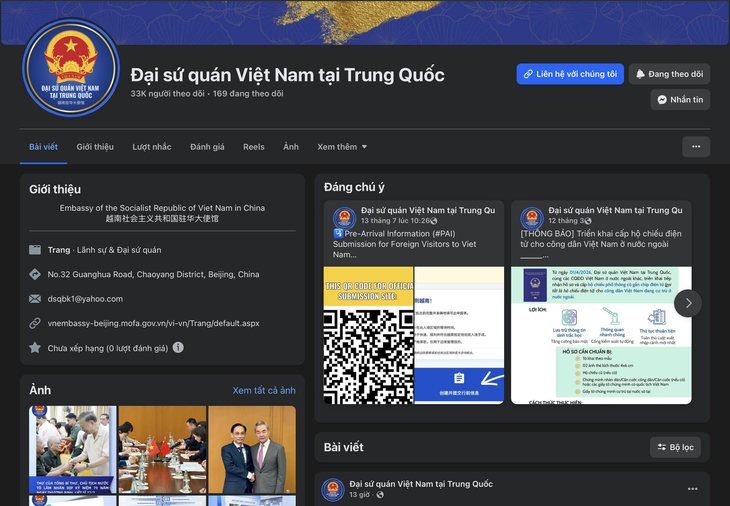Screen dimensions: 730x506
Task: Open the Lượt nhắc tab
Action: pos(152,147)
